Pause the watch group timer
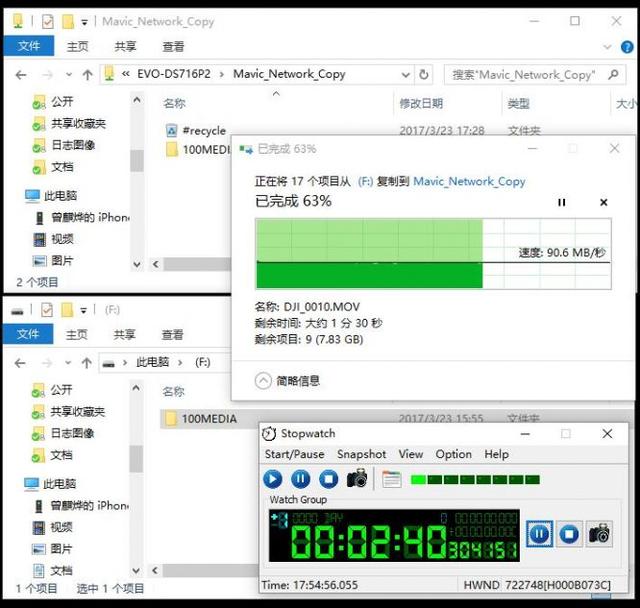 (539, 534)
